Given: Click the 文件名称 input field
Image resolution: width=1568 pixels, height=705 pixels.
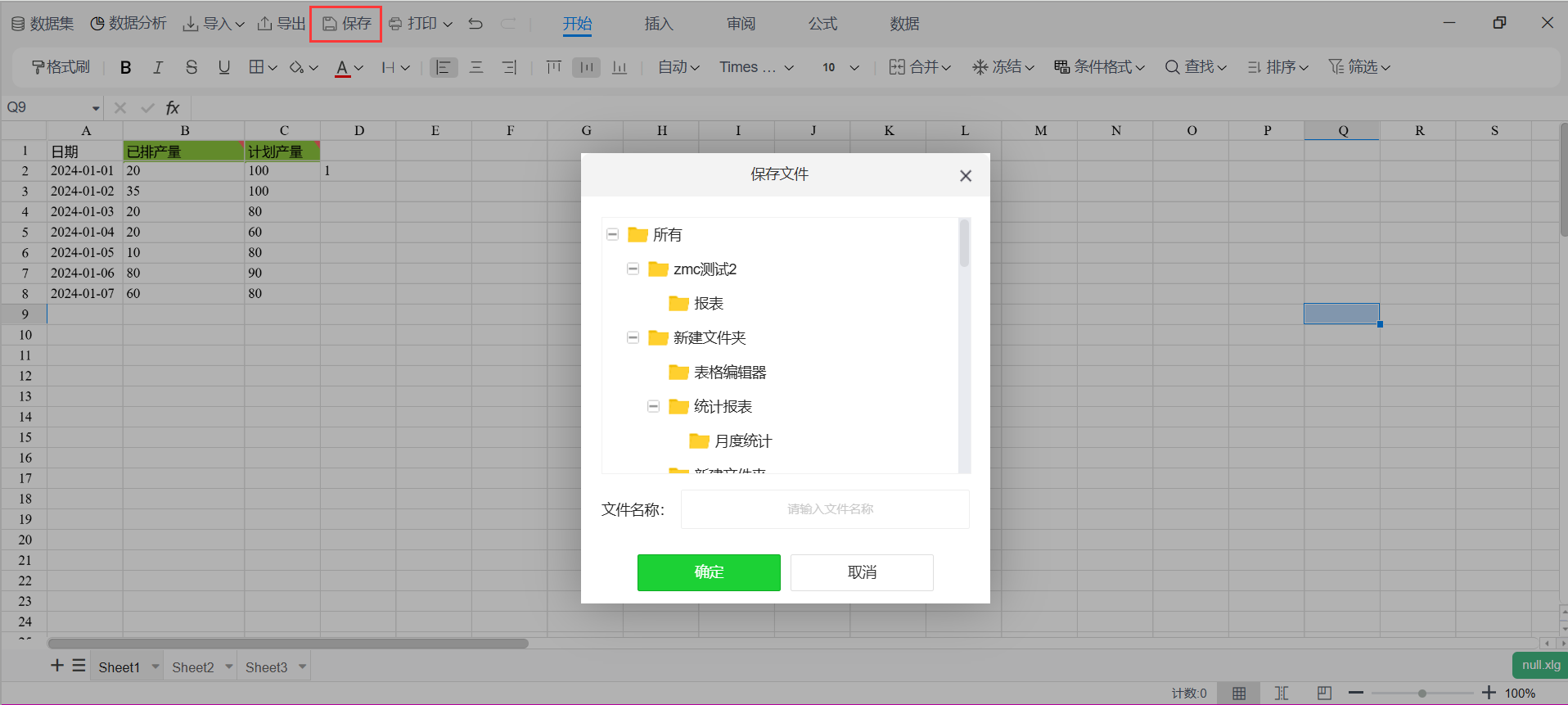Looking at the screenshot, I should 825,509.
